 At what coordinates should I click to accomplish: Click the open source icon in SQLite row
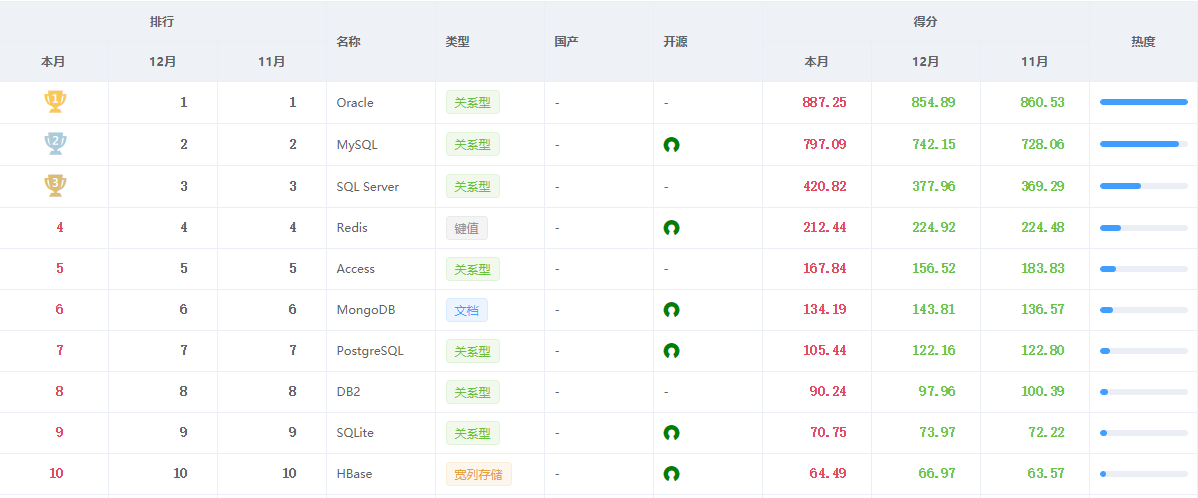click(x=672, y=433)
